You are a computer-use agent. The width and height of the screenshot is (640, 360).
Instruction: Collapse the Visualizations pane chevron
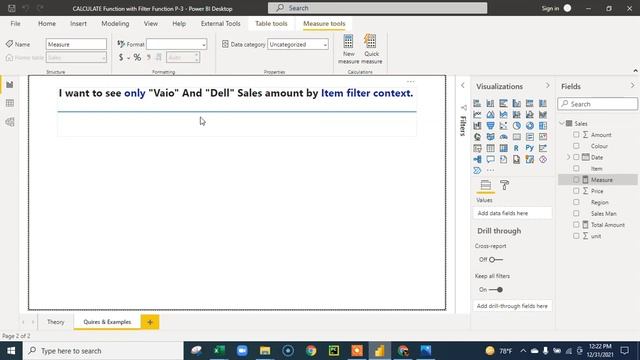coord(547,86)
